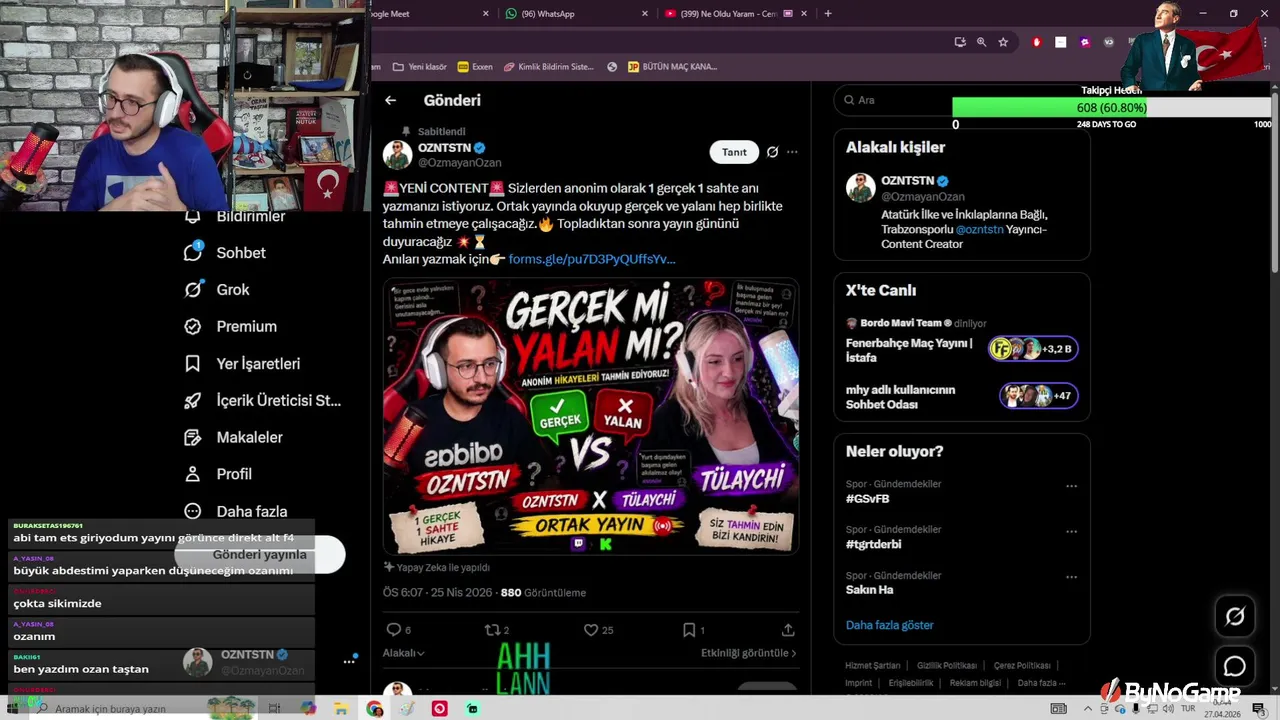Open Kimlik Bildirim Sistemi bookmark
This screenshot has height=720, width=1280.
coord(548,67)
